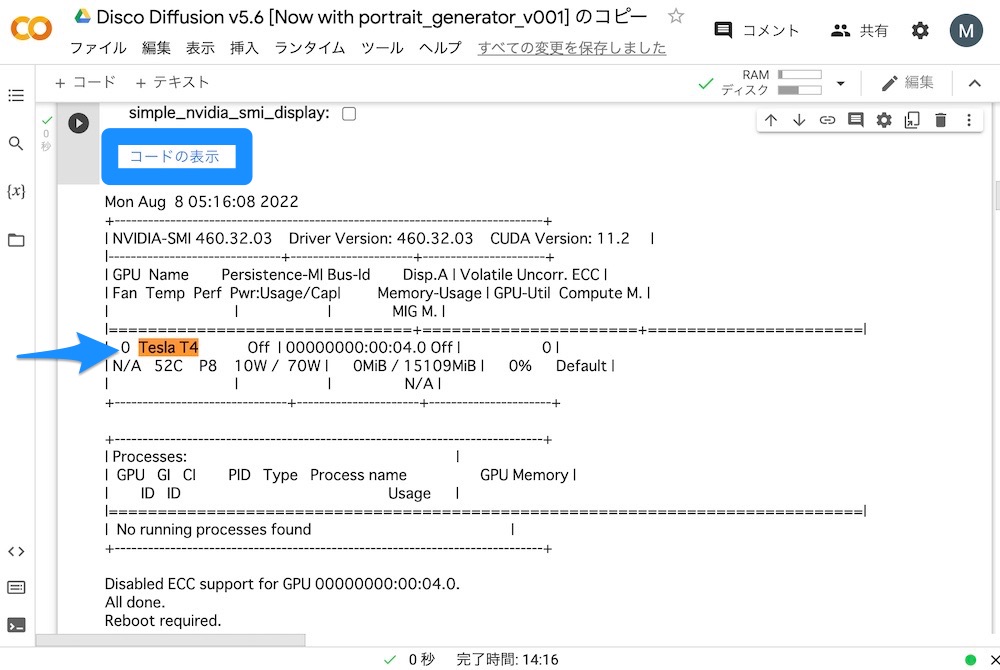Copy link to cell
This screenshot has height=670, width=1000.
pos(827,120)
